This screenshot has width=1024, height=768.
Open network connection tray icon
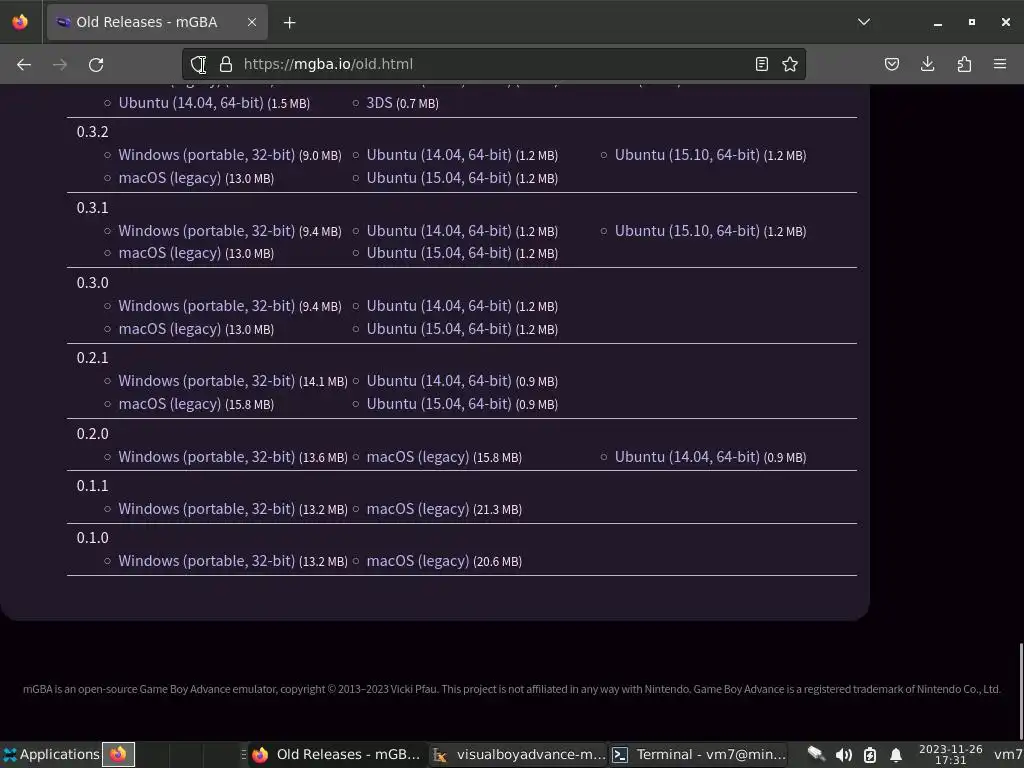pos(816,754)
